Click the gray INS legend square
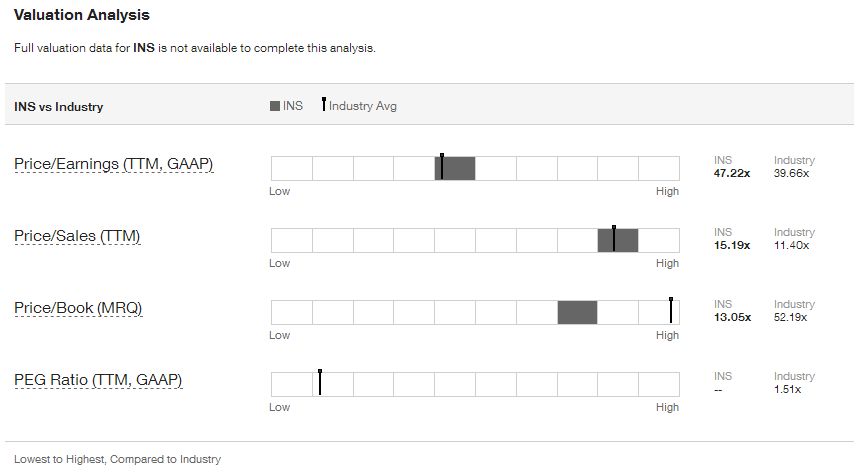854x475 pixels. coord(275,106)
